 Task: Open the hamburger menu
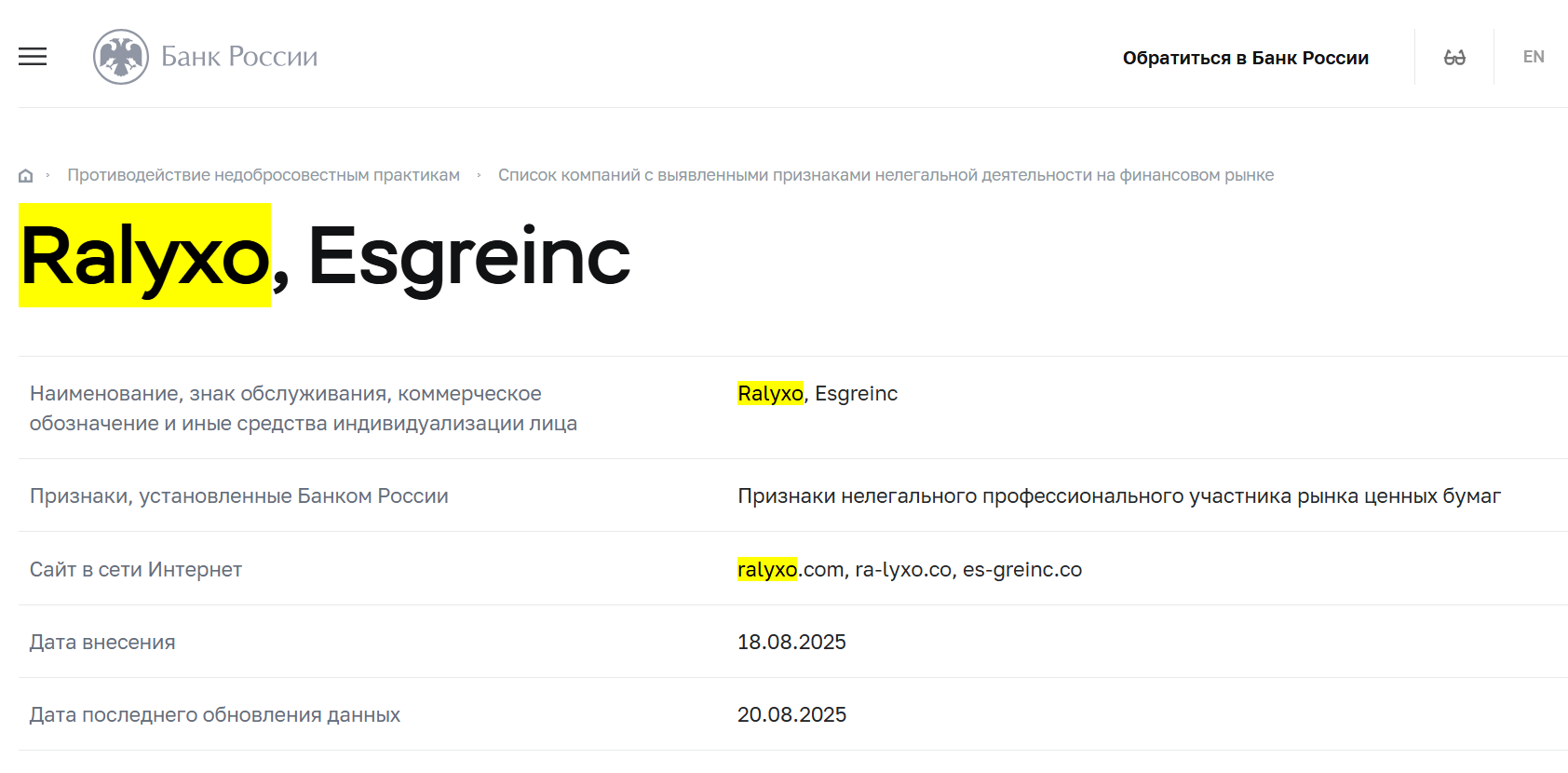coord(33,57)
